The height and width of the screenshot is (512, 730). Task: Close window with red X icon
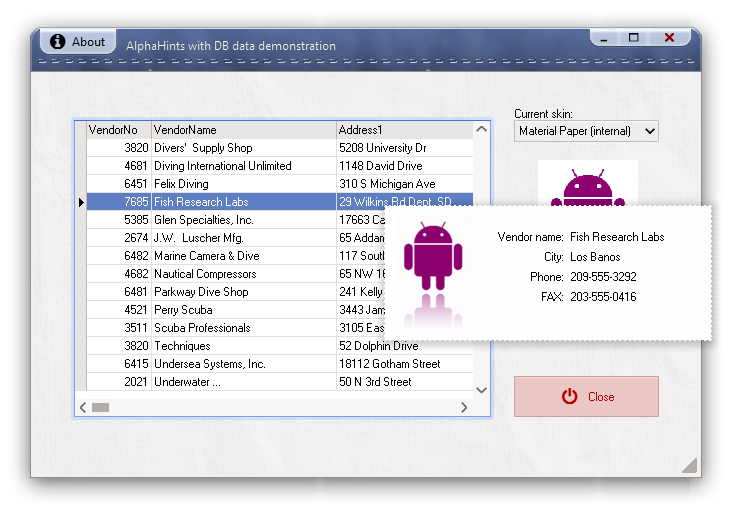coord(669,38)
